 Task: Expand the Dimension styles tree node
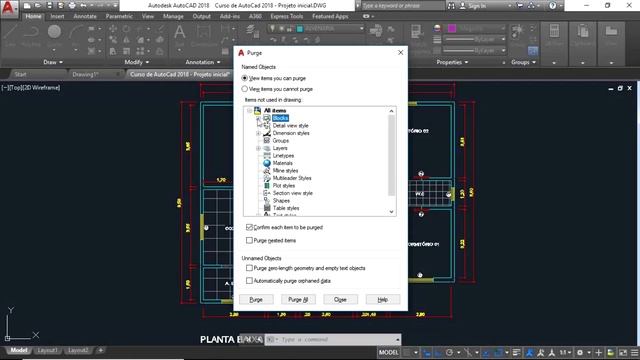[x=258, y=133]
